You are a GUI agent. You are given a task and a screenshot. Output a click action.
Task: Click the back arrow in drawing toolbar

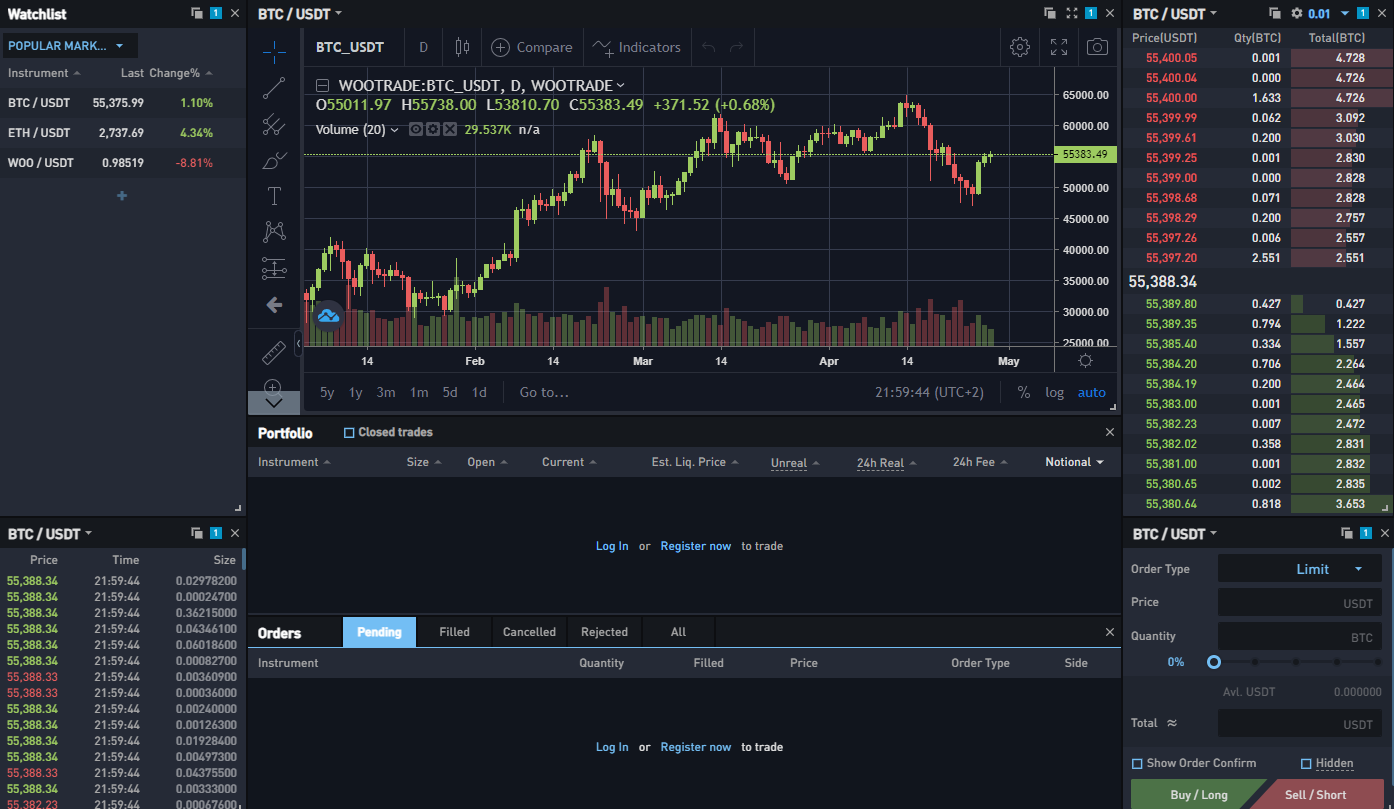(274, 304)
